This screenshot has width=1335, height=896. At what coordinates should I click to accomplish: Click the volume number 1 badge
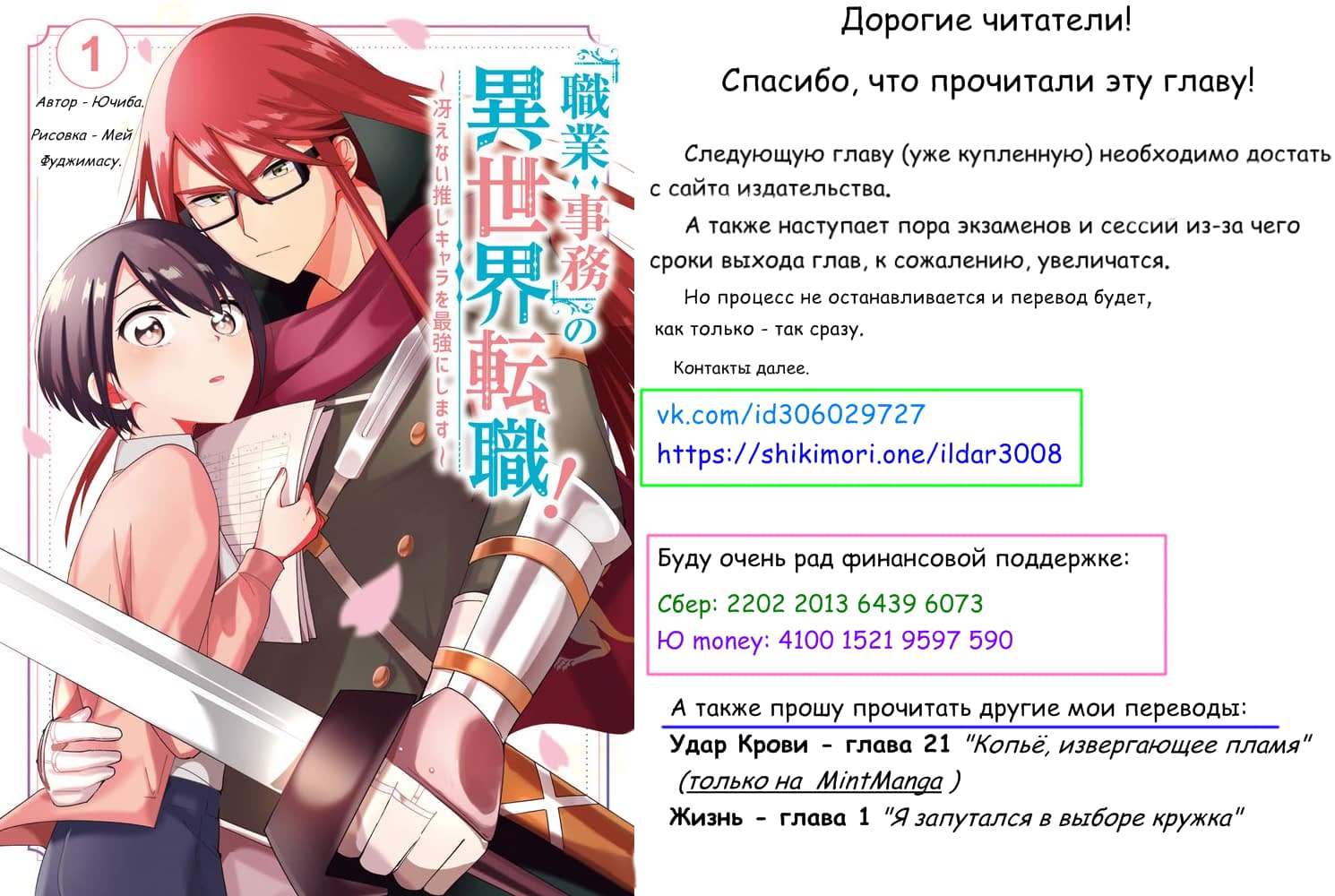click(x=92, y=54)
